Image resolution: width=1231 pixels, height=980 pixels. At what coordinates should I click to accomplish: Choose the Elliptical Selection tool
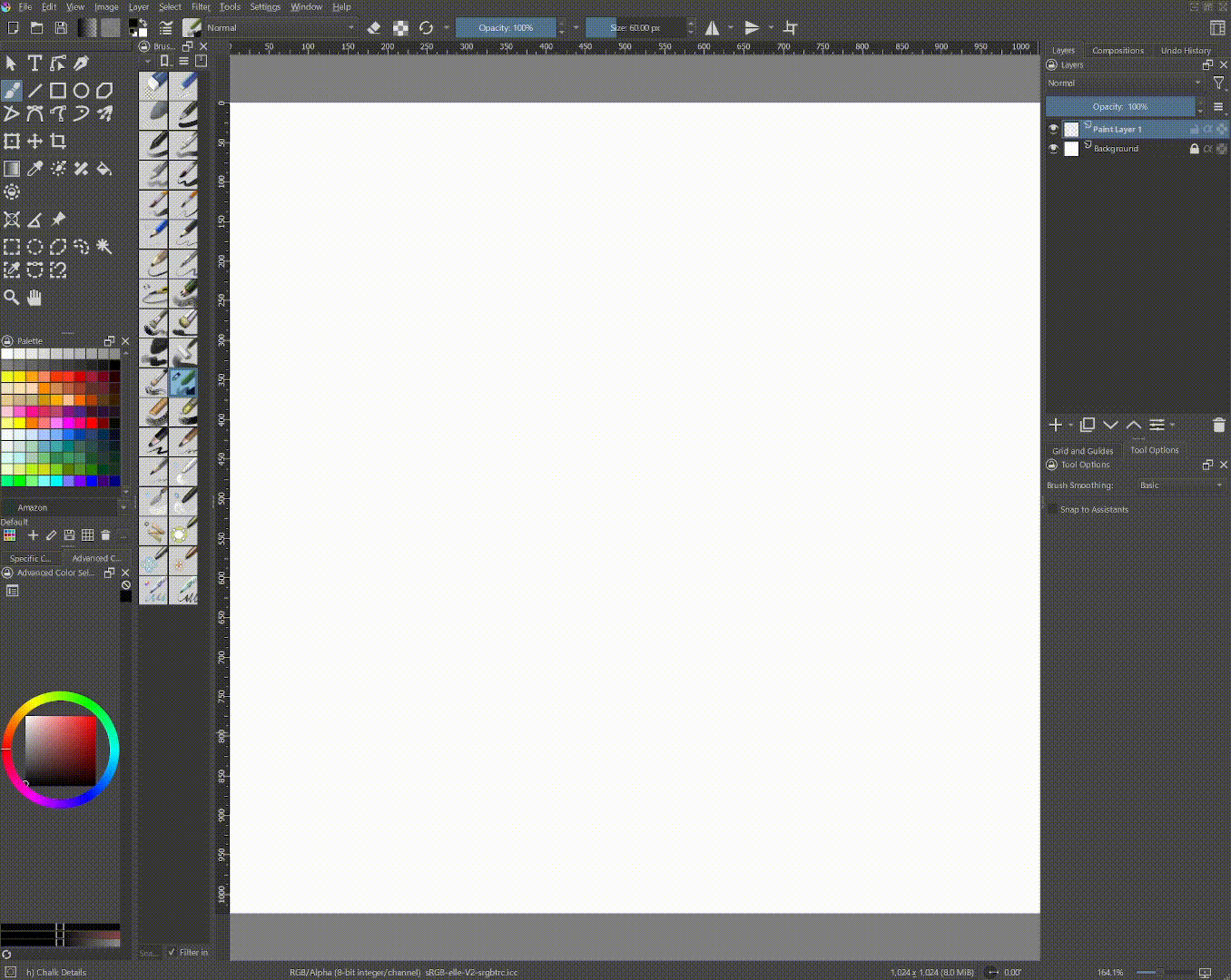pyautogui.click(x=34, y=246)
